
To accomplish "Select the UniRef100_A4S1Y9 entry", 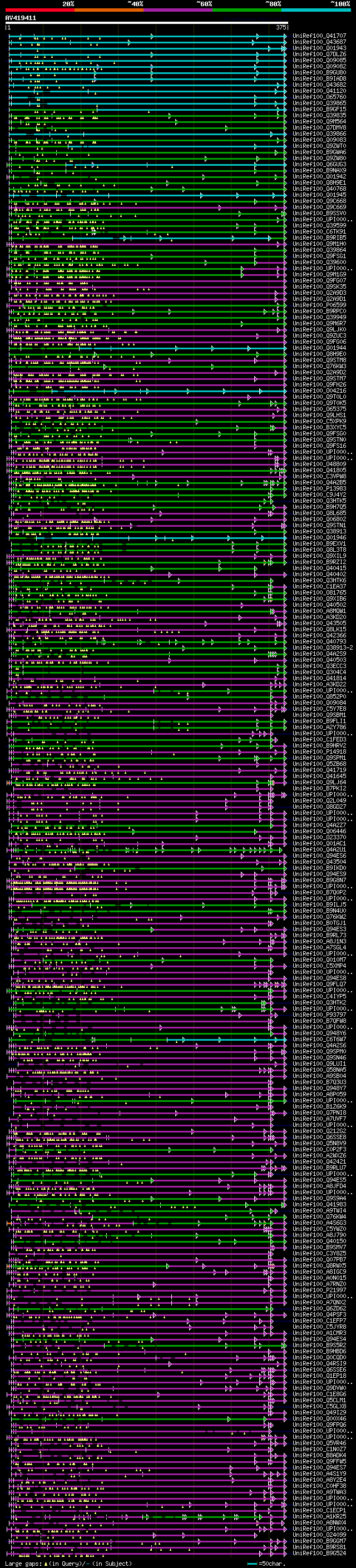I will [x=319, y=1473].
